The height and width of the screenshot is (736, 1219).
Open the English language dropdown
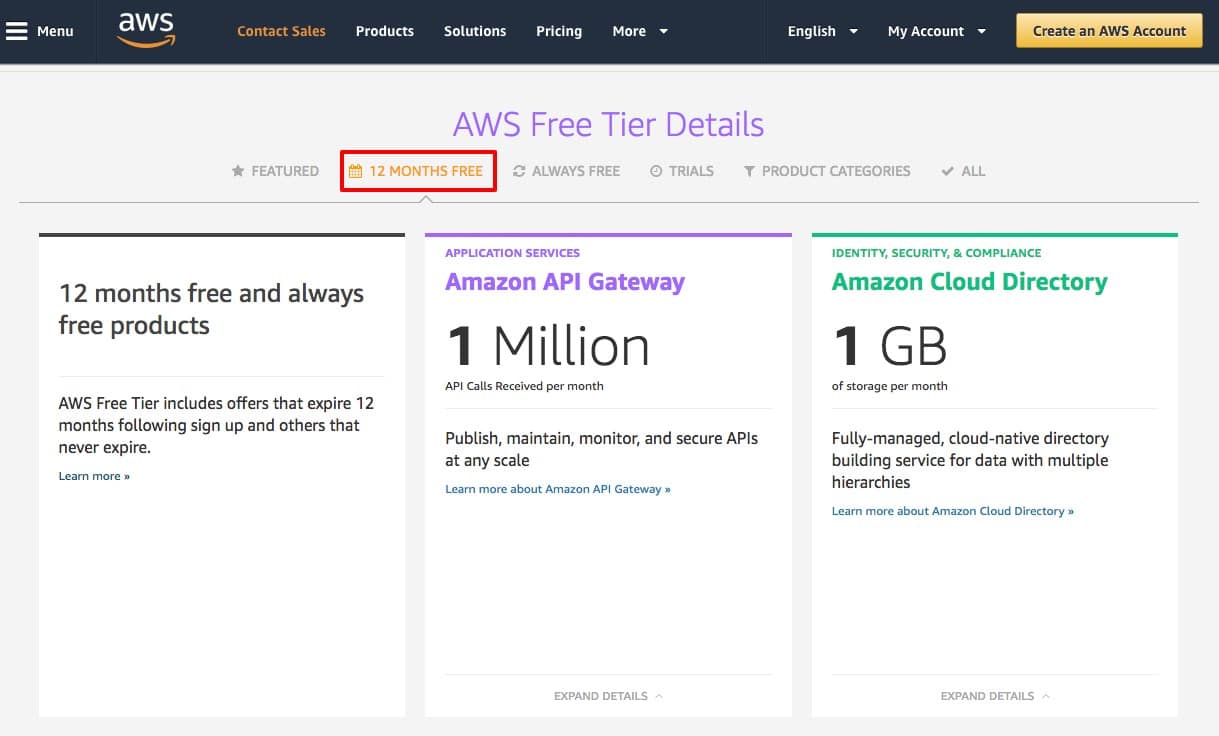(x=822, y=31)
